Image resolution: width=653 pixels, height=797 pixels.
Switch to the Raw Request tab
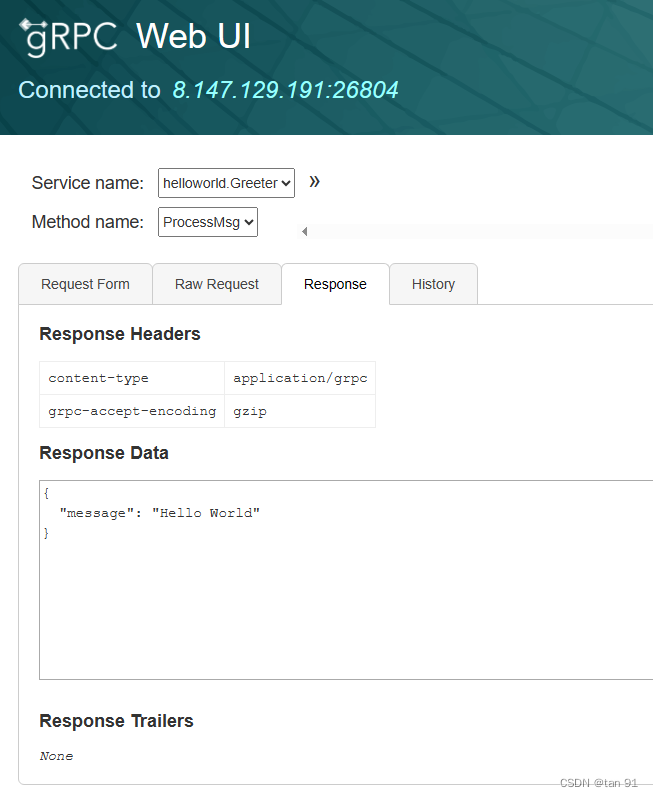point(217,284)
